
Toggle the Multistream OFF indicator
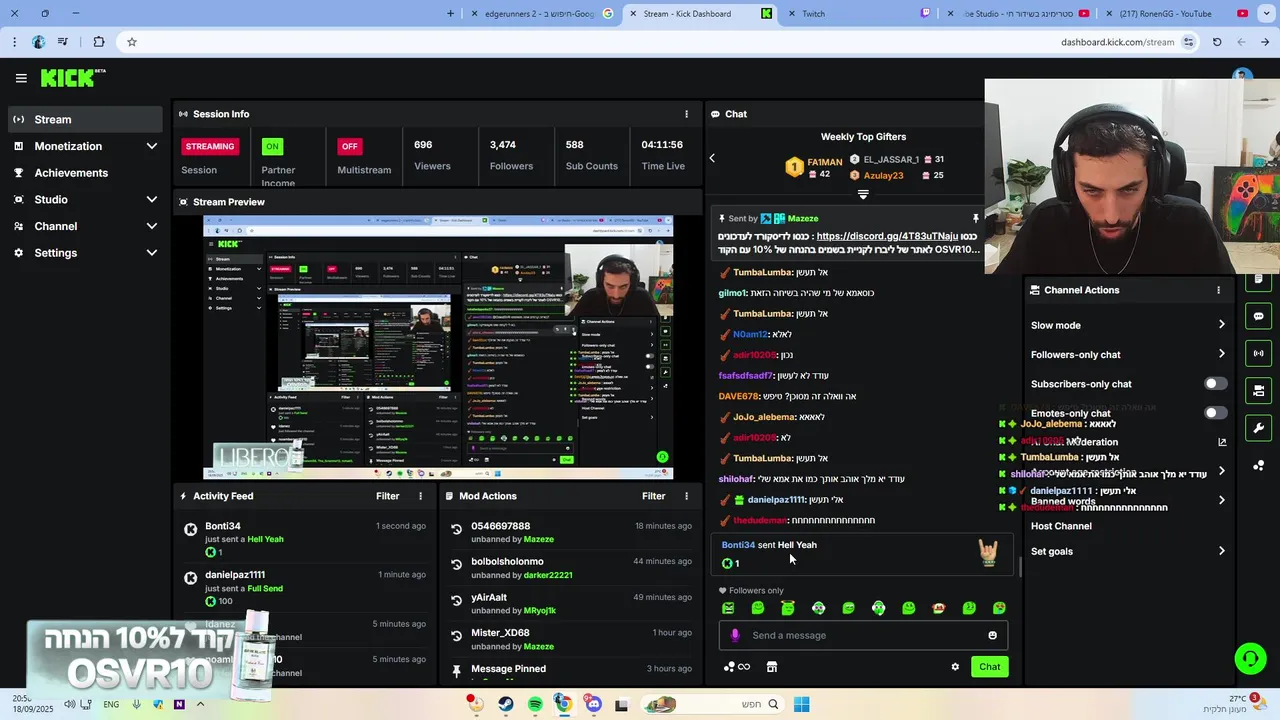349,146
